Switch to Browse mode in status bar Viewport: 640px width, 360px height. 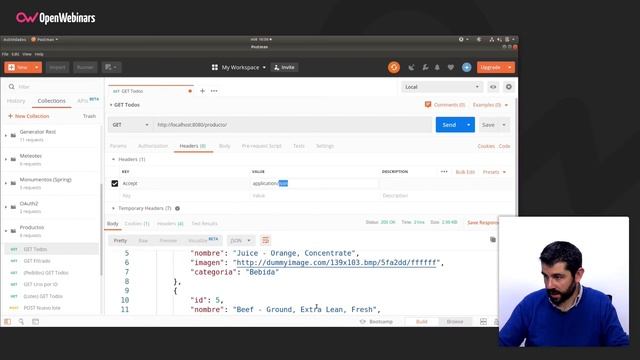pos(455,322)
